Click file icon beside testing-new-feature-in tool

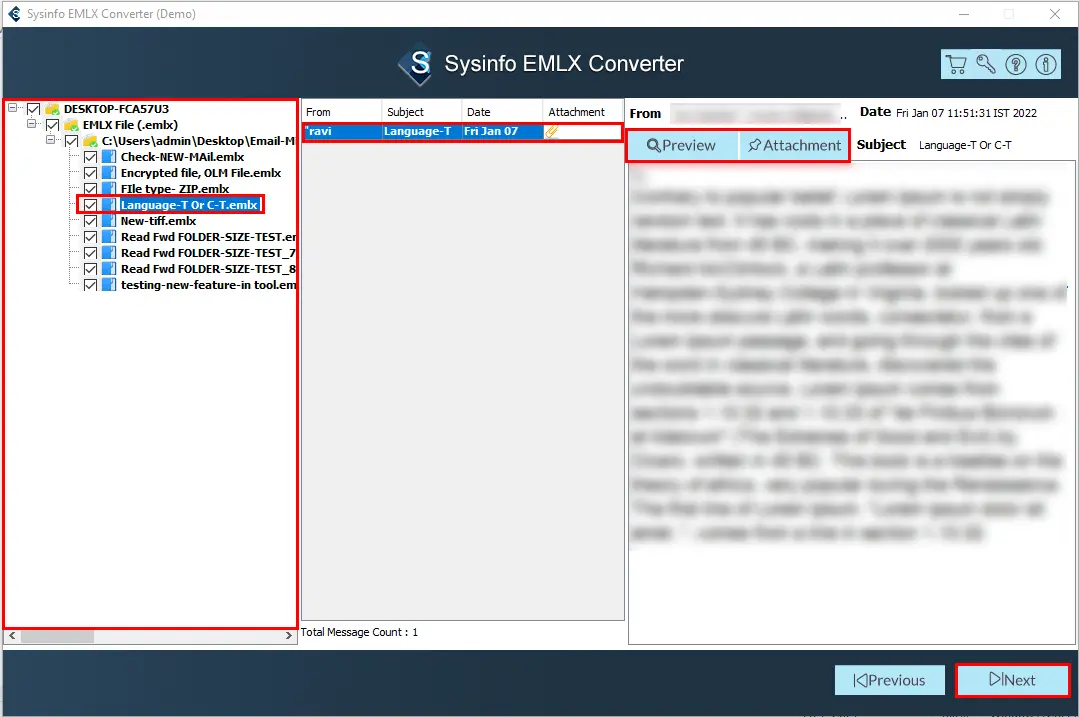click(109, 285)
